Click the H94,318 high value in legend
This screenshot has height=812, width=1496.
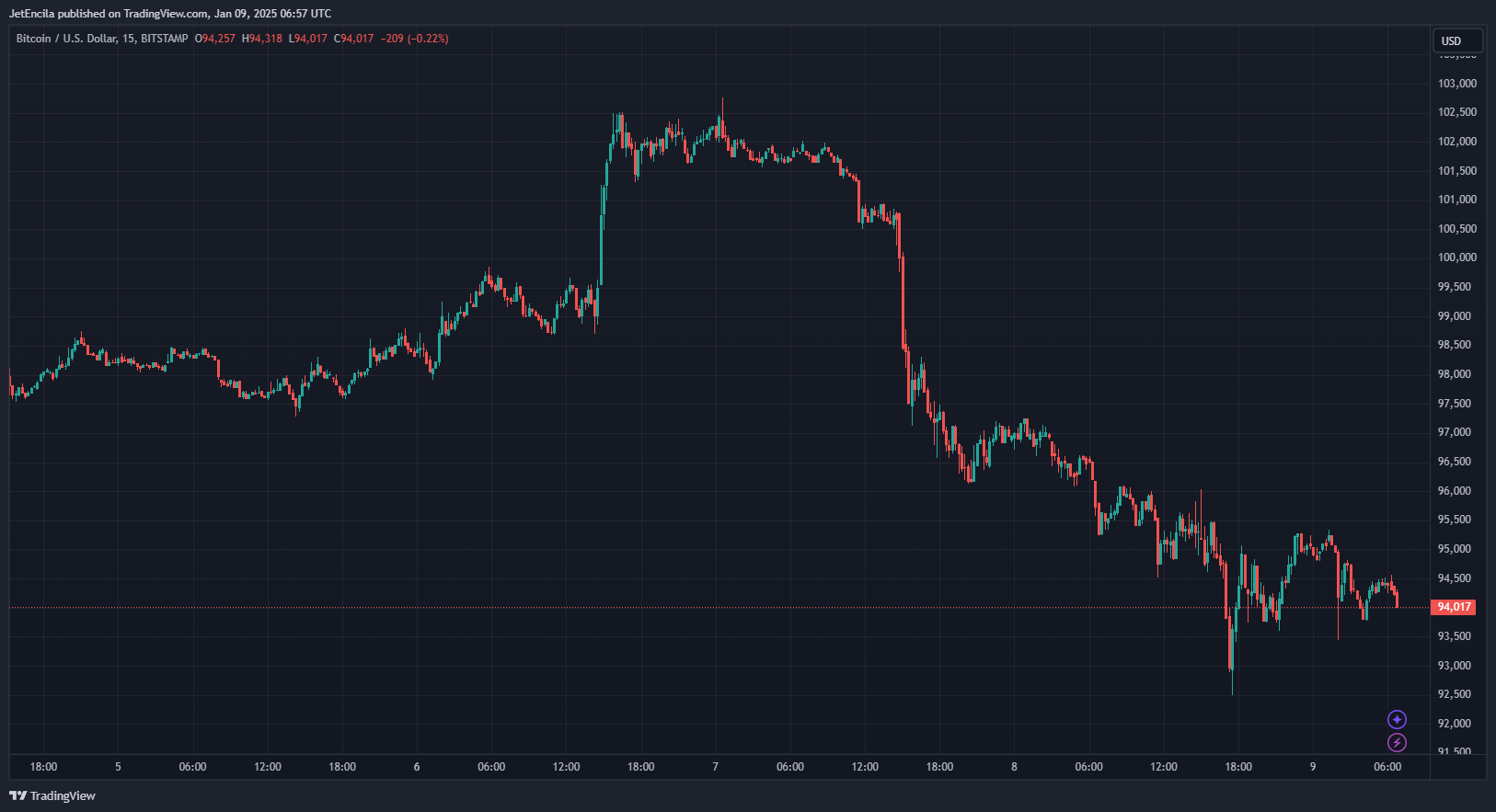[262, 39]
